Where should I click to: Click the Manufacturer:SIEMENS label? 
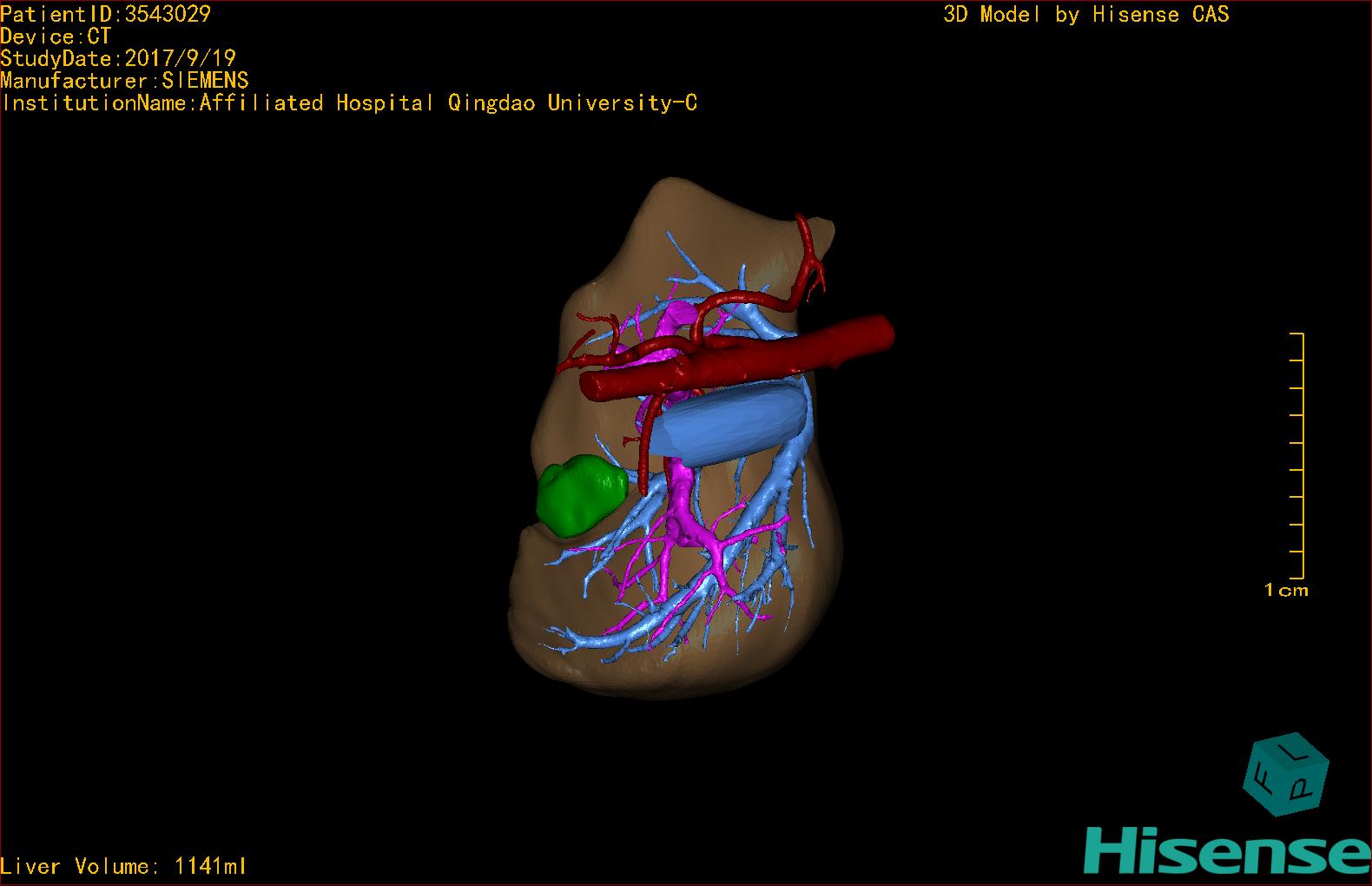[x=124, y=81]
